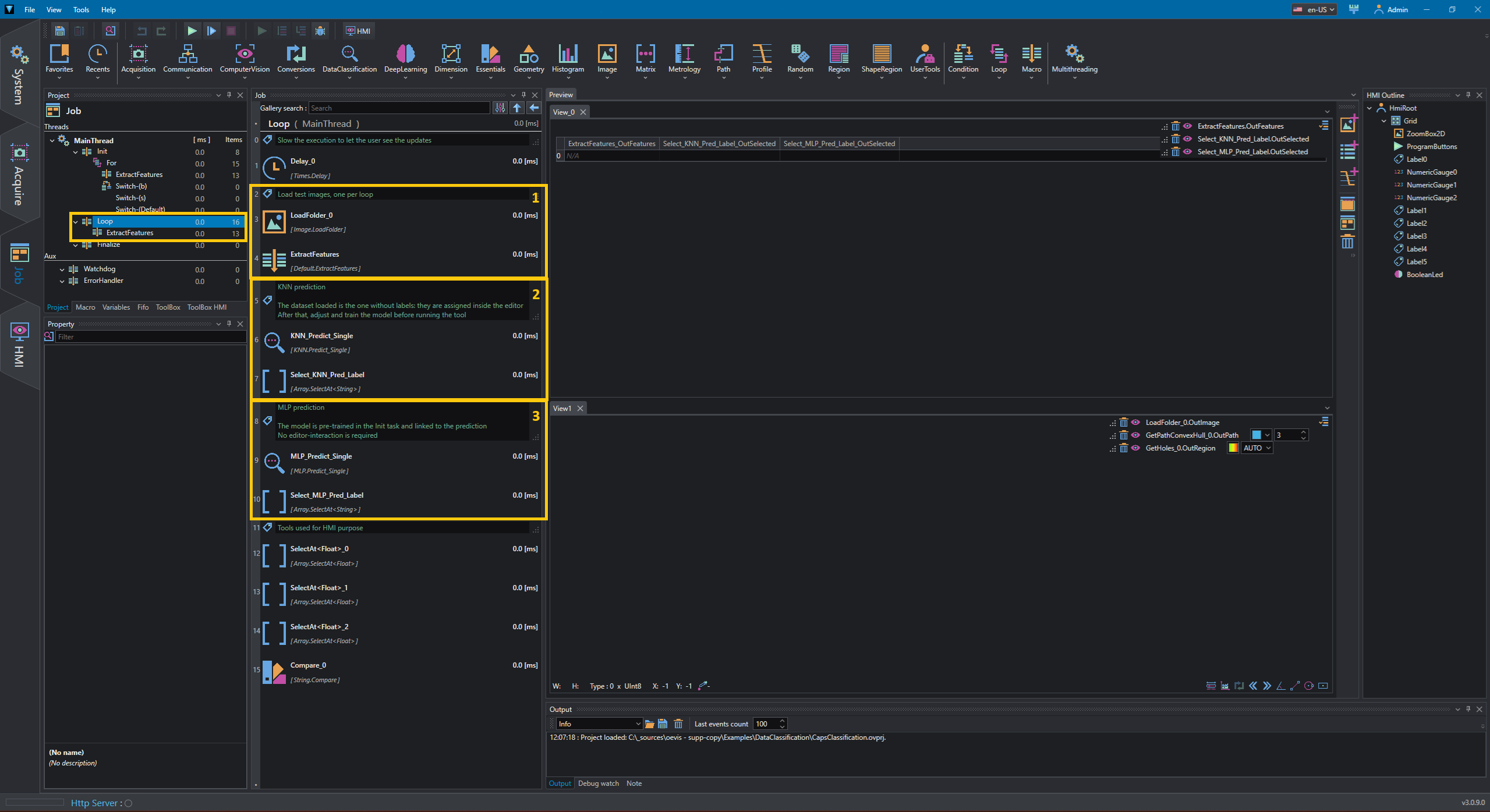Open the Info level dropdown in Output

click(x=599, y=724)
